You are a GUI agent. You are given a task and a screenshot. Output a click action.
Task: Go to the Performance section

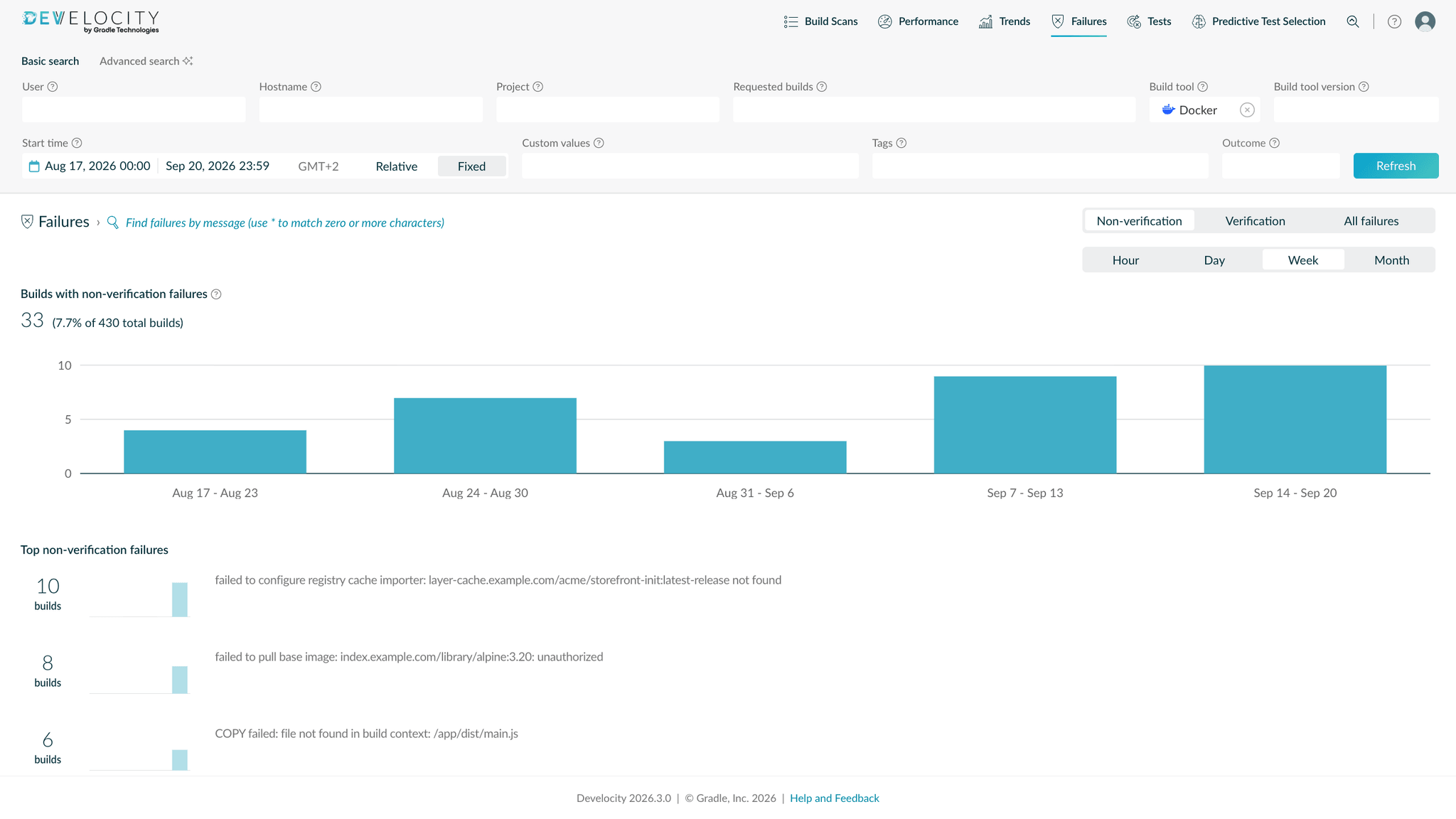click(x=918, y=21)
